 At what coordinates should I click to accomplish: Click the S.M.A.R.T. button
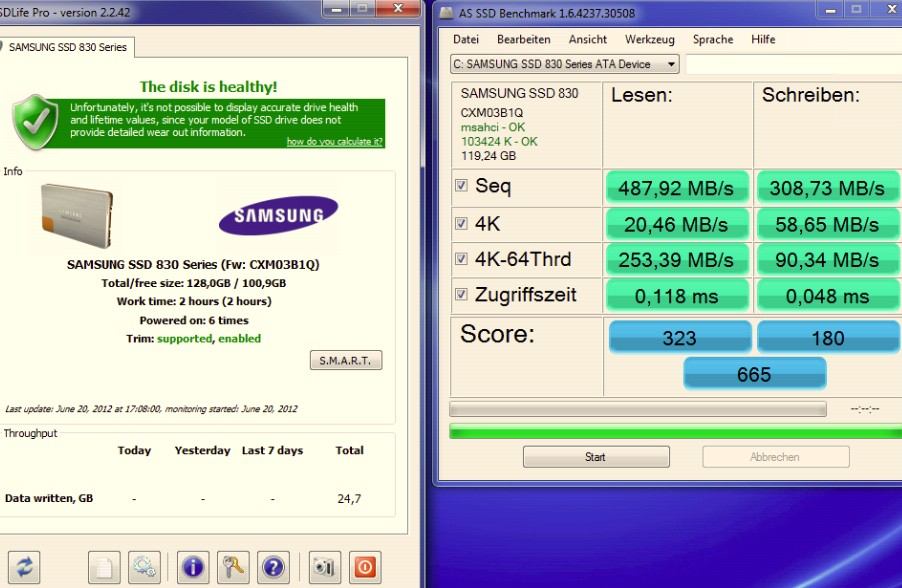346,360
